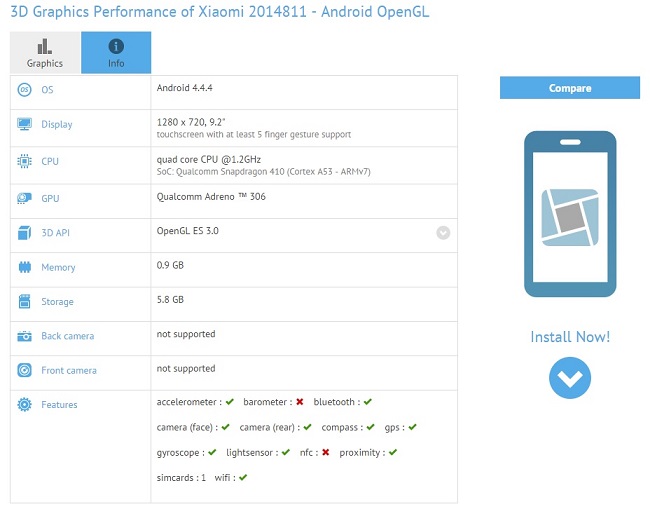The width and height of the screenshot is (650, 523).
Task: Click the Features label
Action: point(59,405)
